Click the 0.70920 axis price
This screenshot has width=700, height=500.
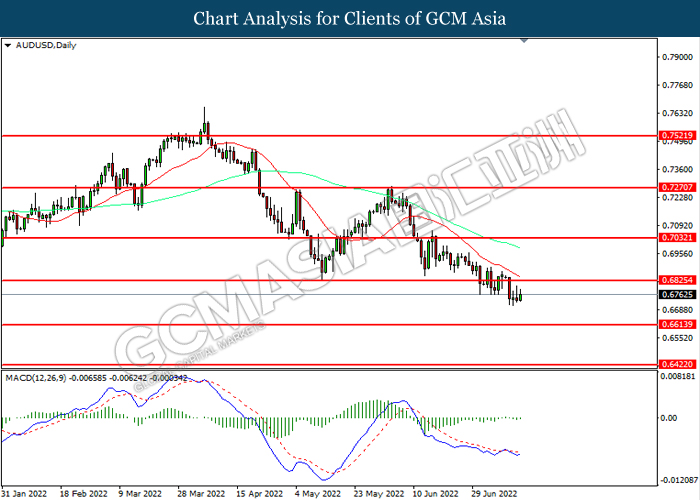(678, 226)
